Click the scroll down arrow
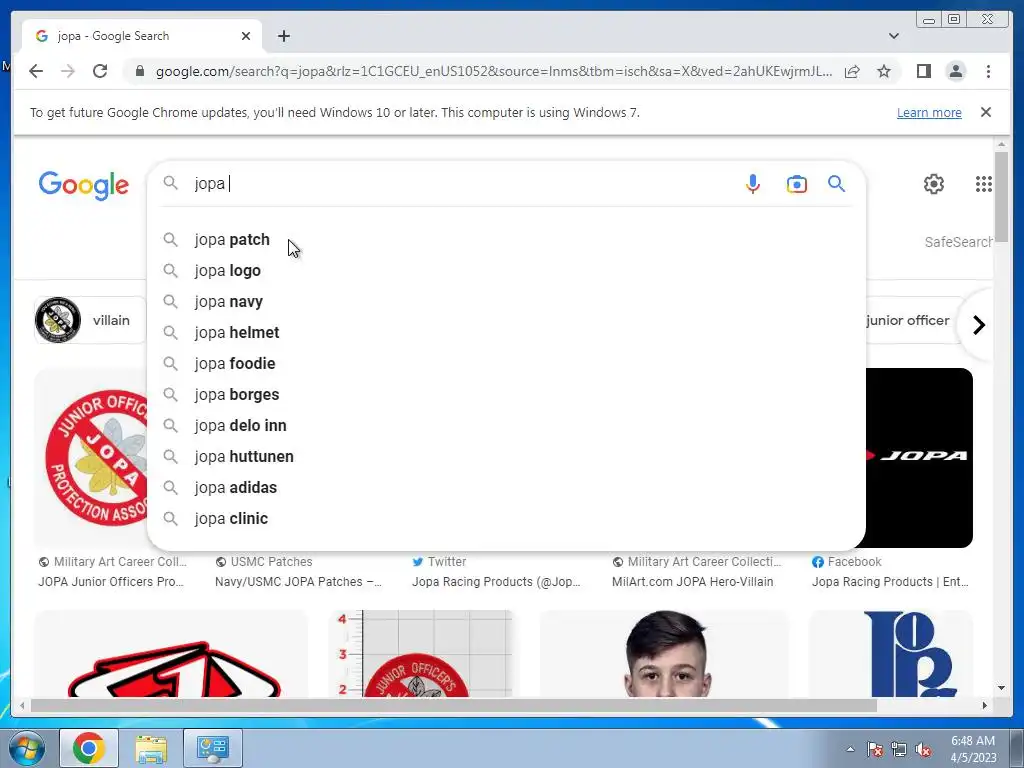1024x768 pixels. pyautogui.click(x=1001, y=688)
